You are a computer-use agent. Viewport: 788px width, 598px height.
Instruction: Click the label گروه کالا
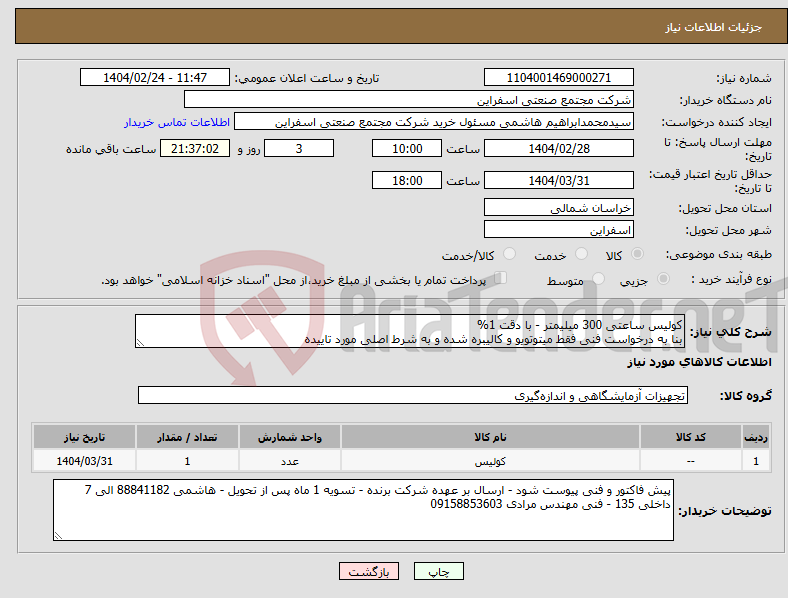pos(746,396)
